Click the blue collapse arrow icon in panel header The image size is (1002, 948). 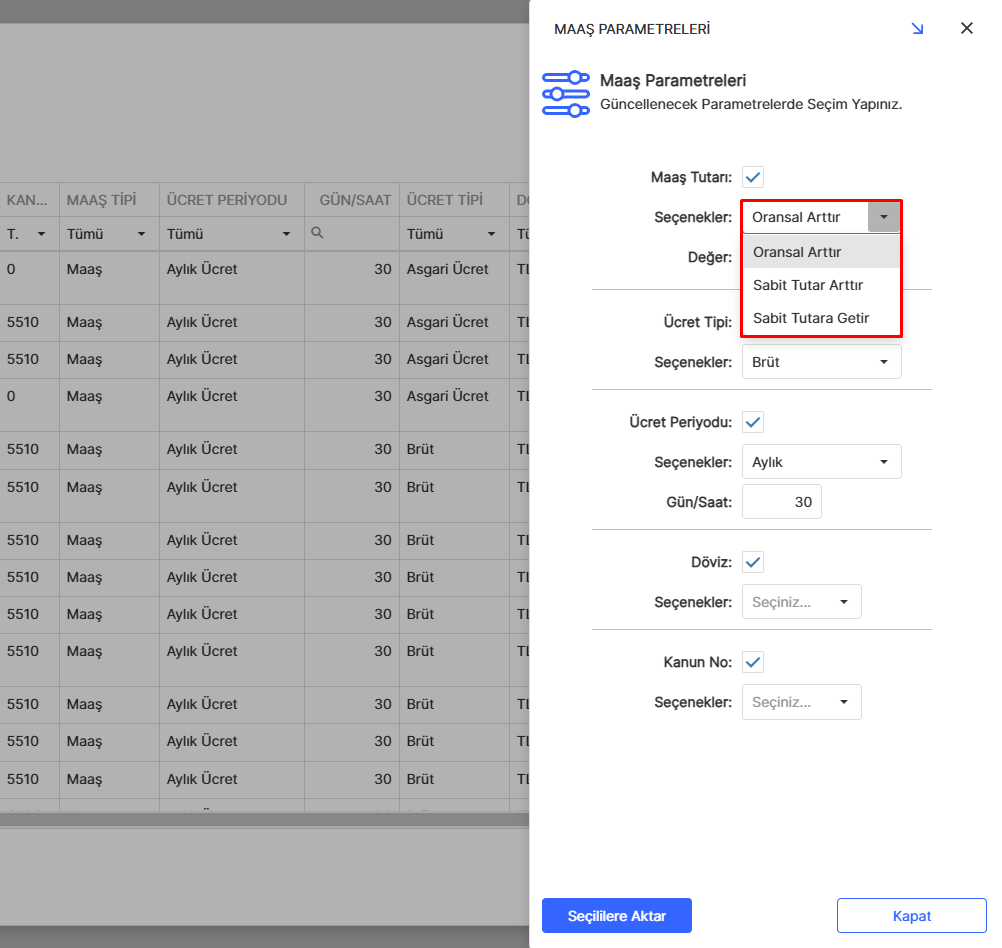pyautogui.click(x=917, y=29)
